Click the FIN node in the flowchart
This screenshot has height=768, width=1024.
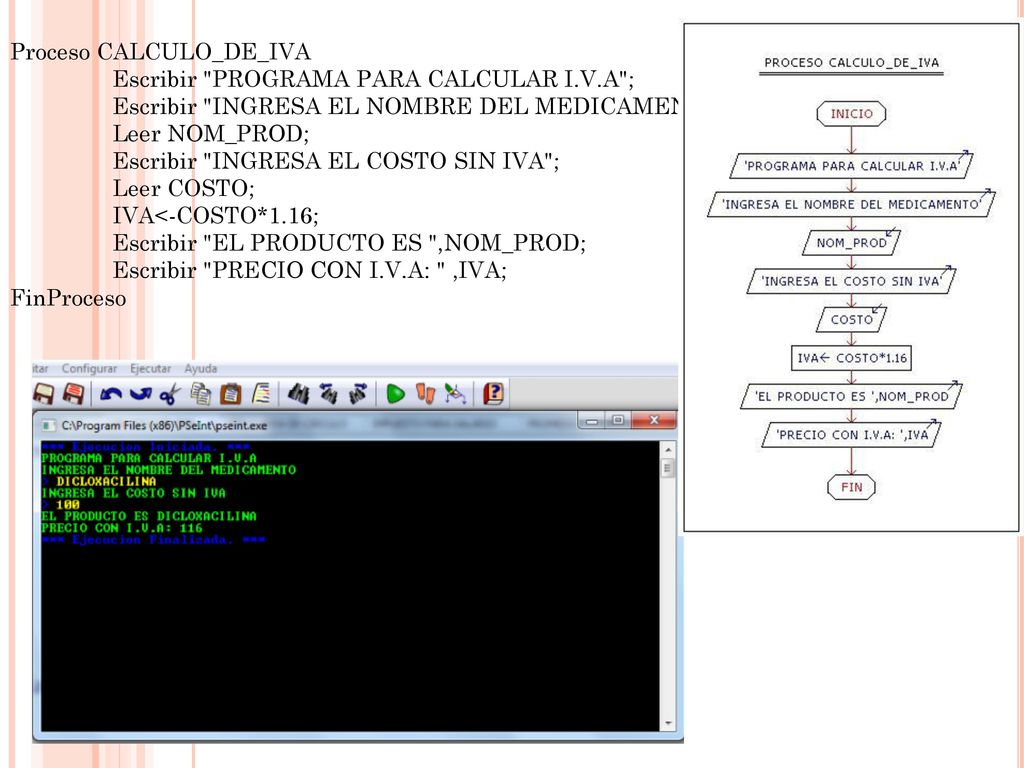(852, 487)
